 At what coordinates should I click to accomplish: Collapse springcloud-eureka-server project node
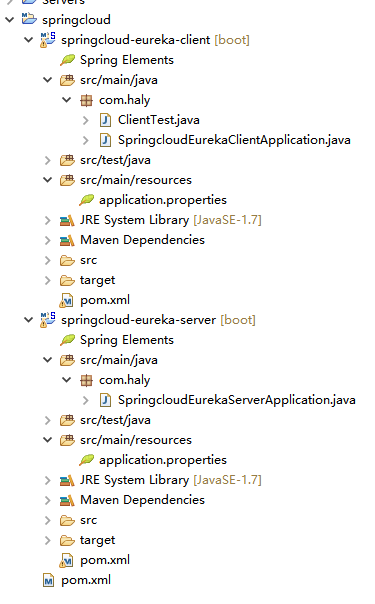click(28, 319)
